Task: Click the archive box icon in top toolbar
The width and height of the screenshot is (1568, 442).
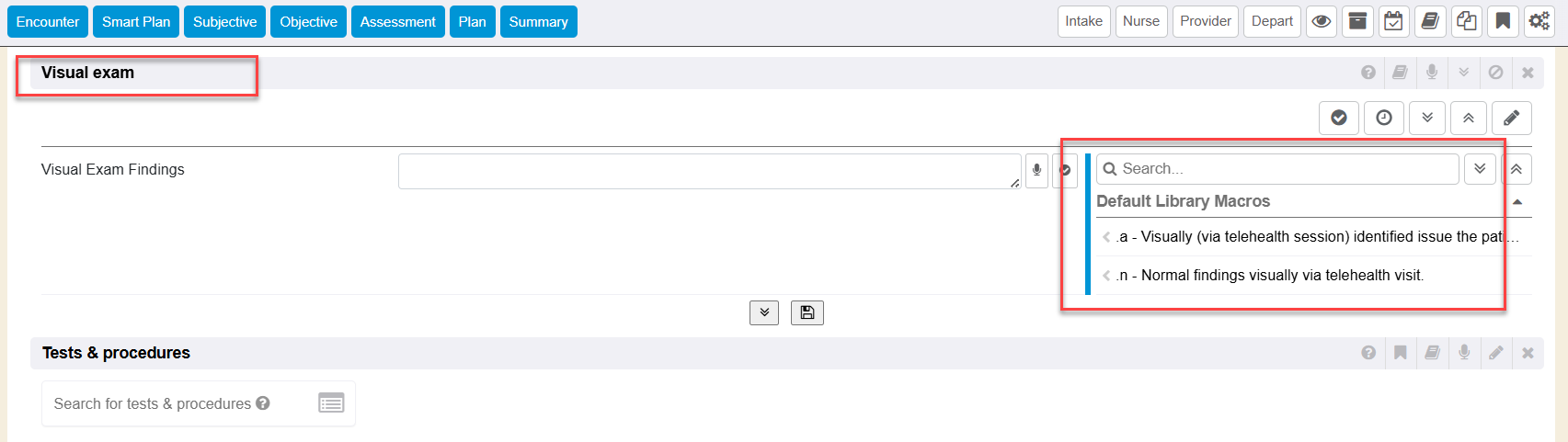Action: click(1357, 21)
